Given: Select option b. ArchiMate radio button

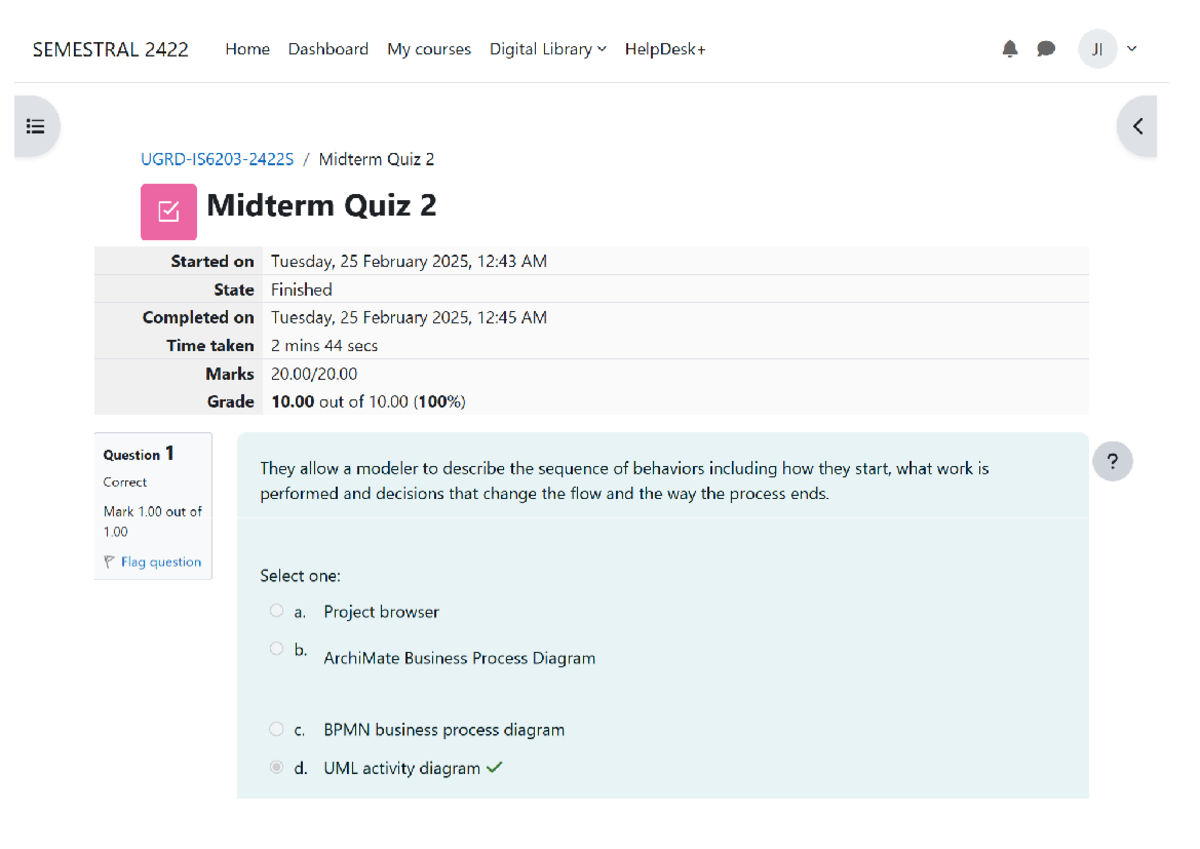Looking at the screenshot, I should tap(276, 648).
